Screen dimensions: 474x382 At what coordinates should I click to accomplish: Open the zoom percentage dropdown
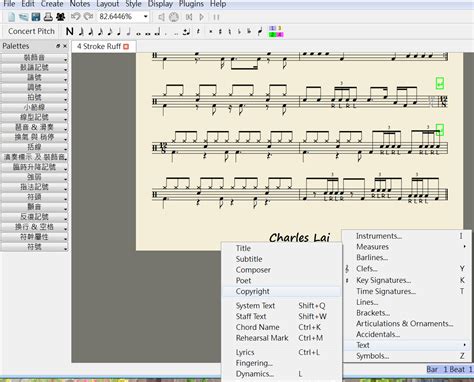(145, 17)
